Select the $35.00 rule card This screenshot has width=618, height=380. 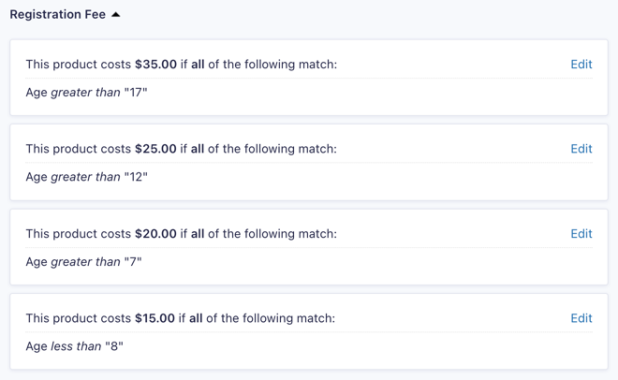309,78
